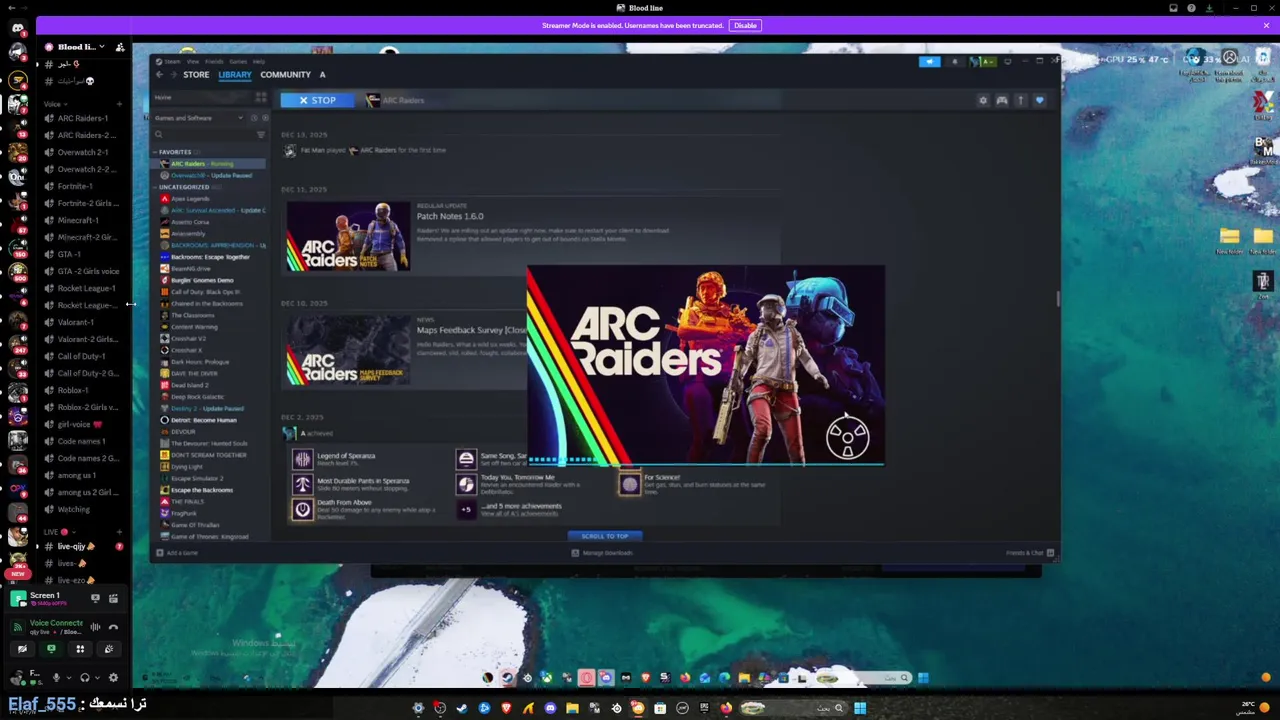Click Steam library page vertical scrollbar

pos(1057,299)
